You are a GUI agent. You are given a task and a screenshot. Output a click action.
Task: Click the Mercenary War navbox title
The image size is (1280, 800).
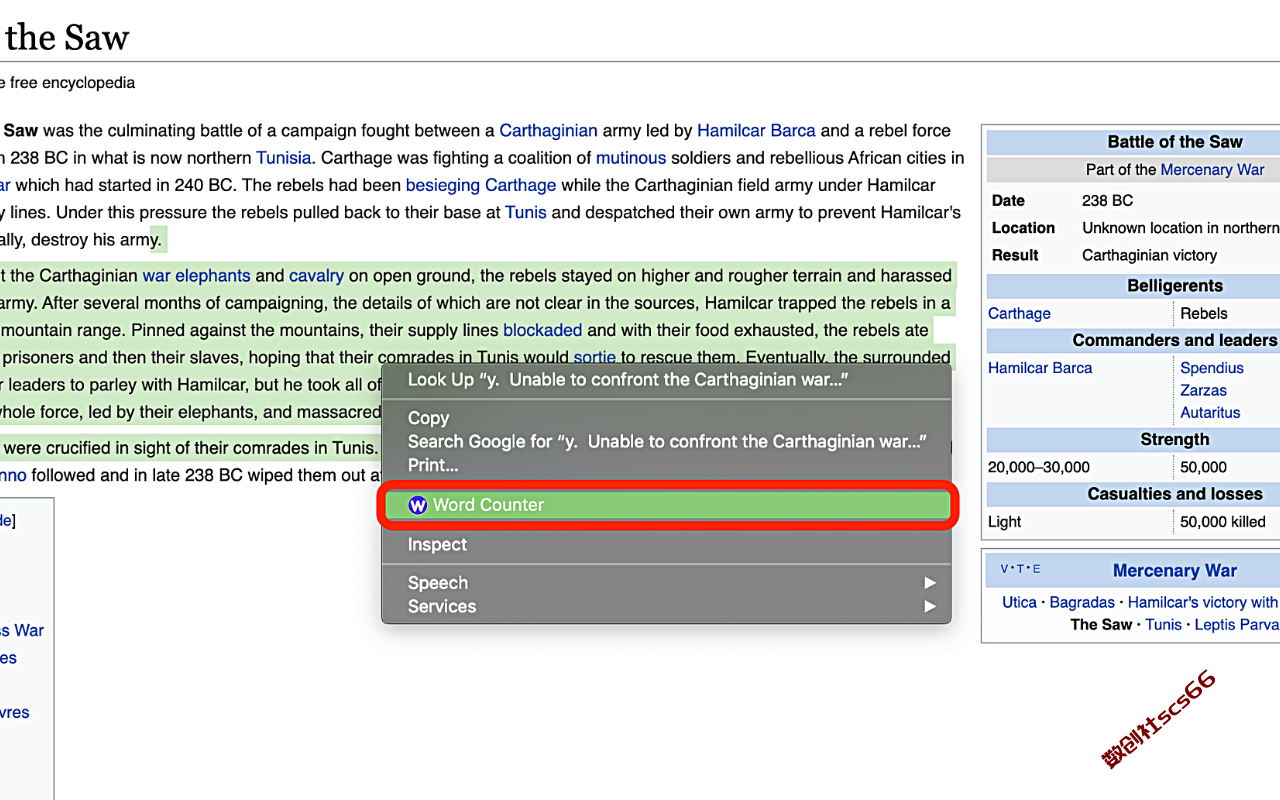1175,571
